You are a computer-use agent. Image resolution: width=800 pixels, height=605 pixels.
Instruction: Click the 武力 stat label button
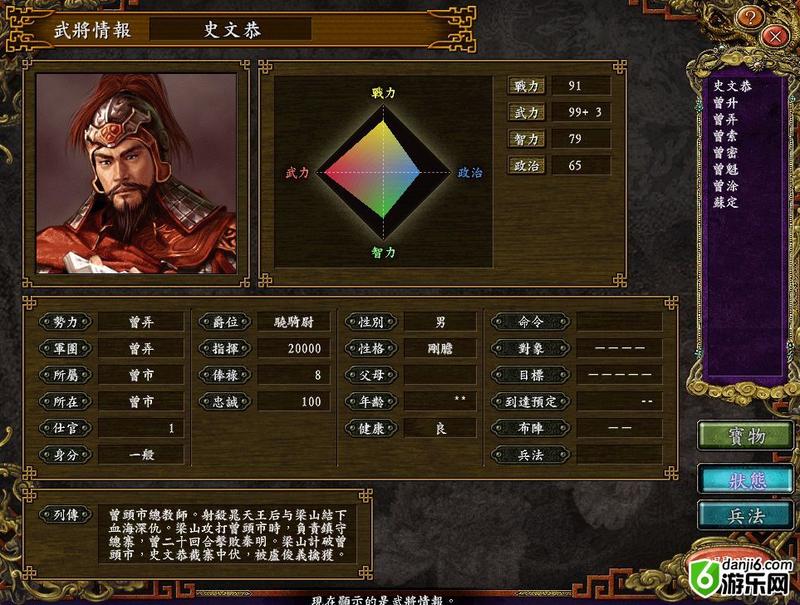527,112
